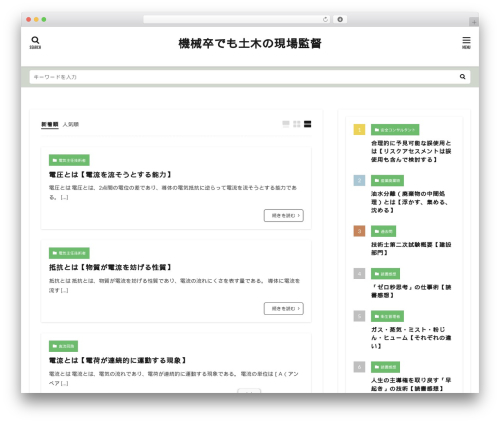Open the article 電流とは【電荷が連続的に運動する現象】

[x=117, y=360]
